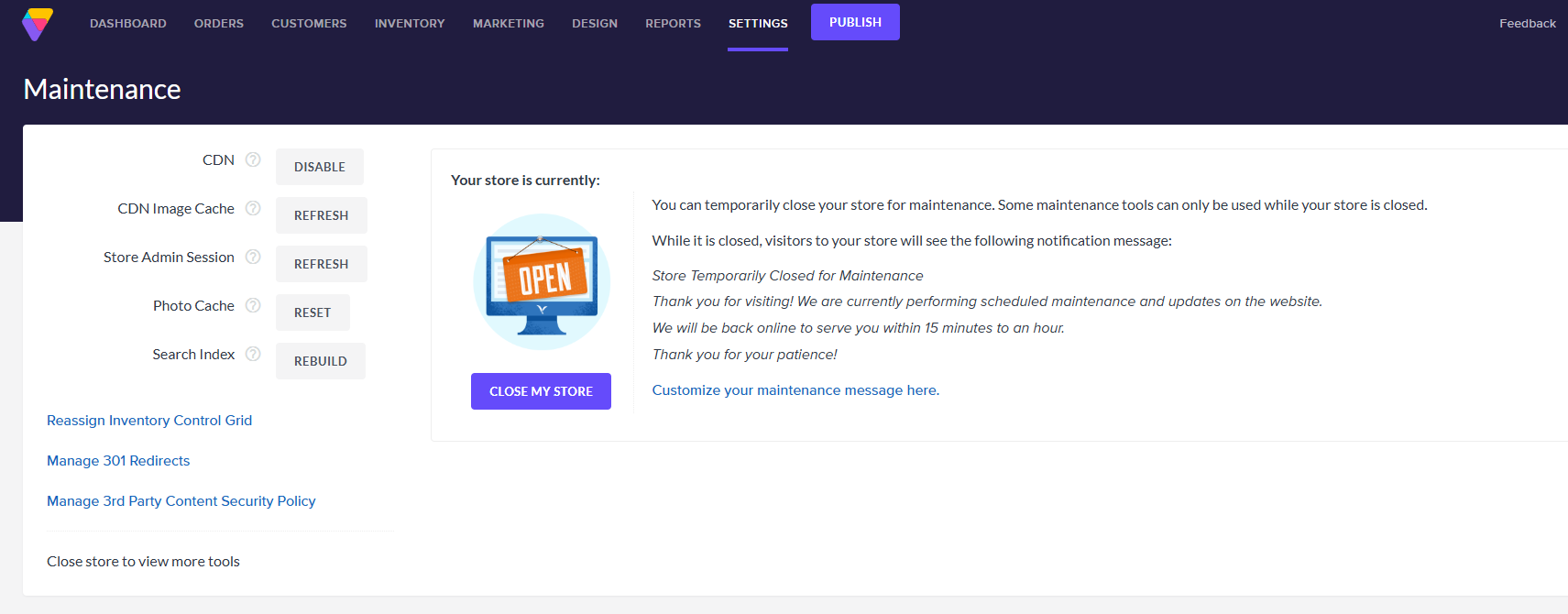Open the Dashboard menu
Screen dimensions: 1568x614
(128, 24)
